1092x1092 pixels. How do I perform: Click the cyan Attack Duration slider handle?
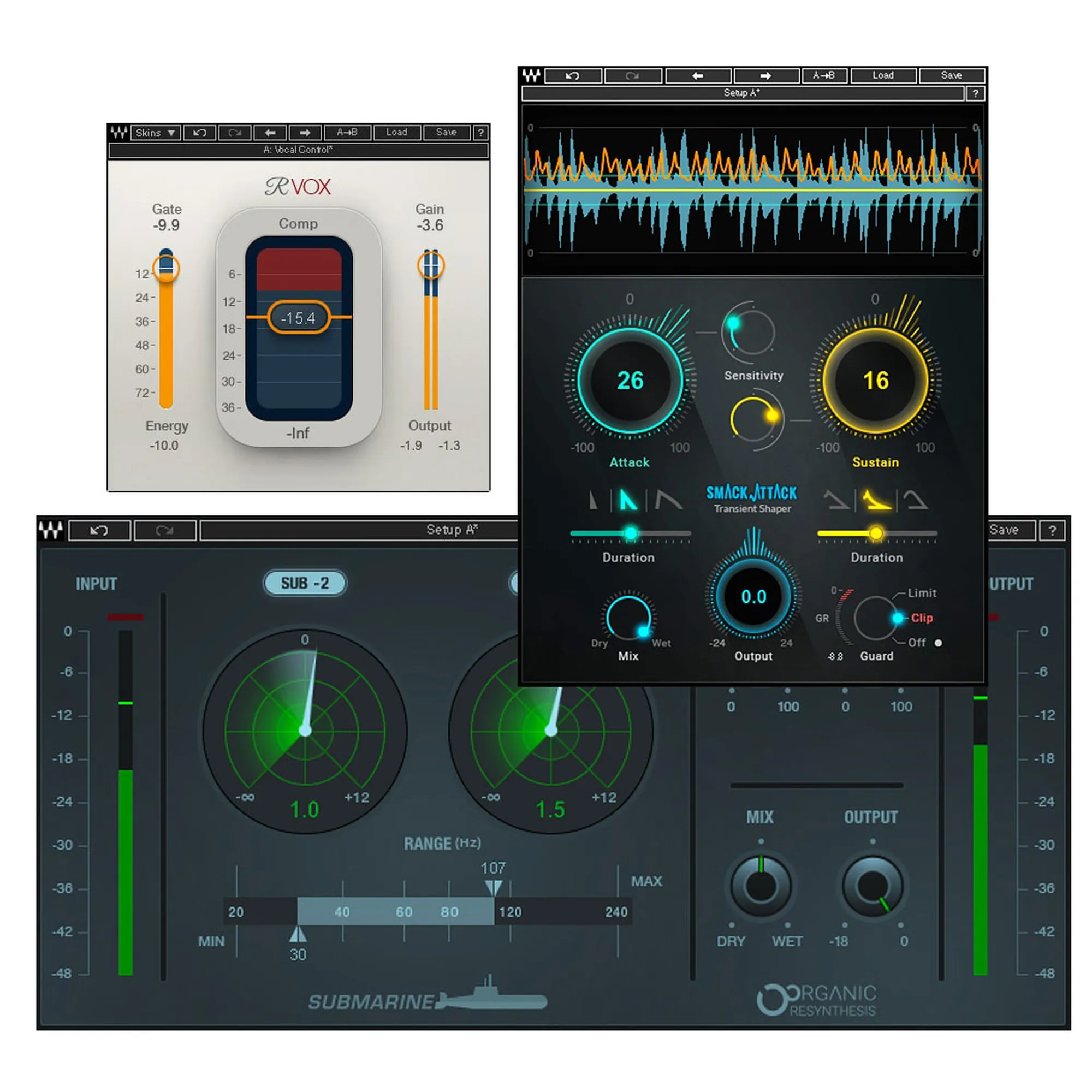pyautogui.click(x=631, y=533)
